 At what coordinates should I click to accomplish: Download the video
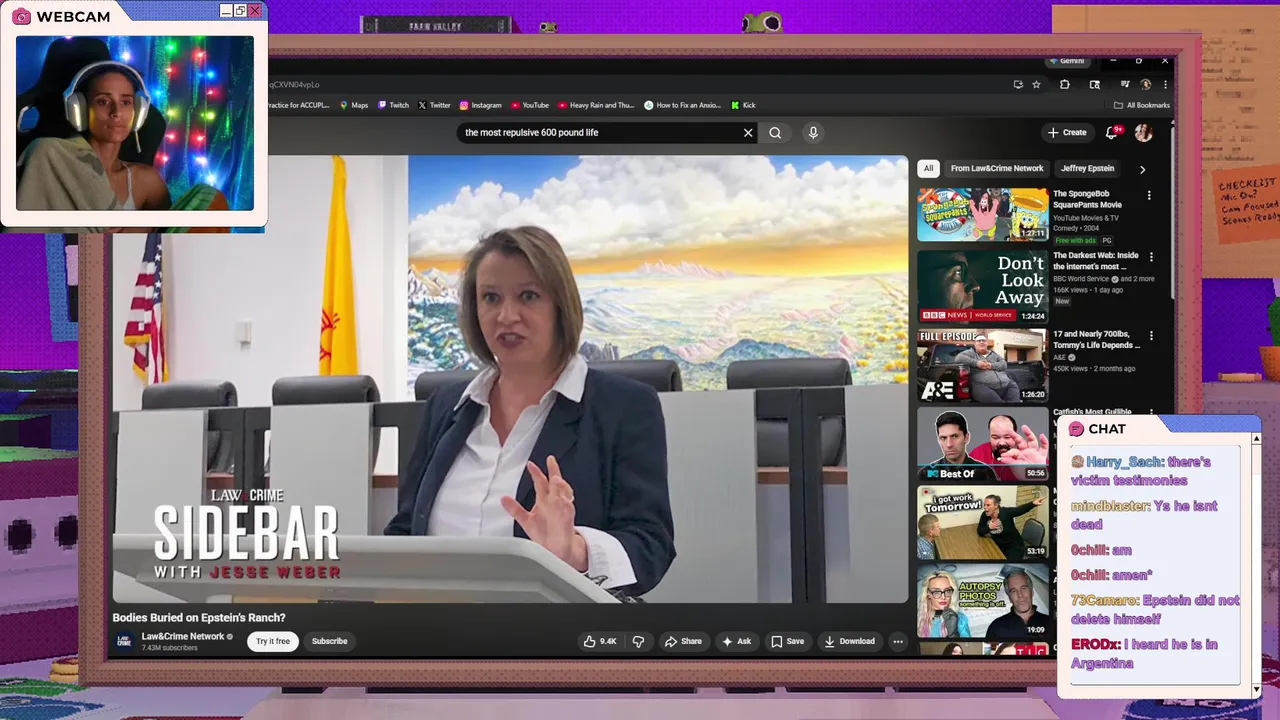(849, 641)
